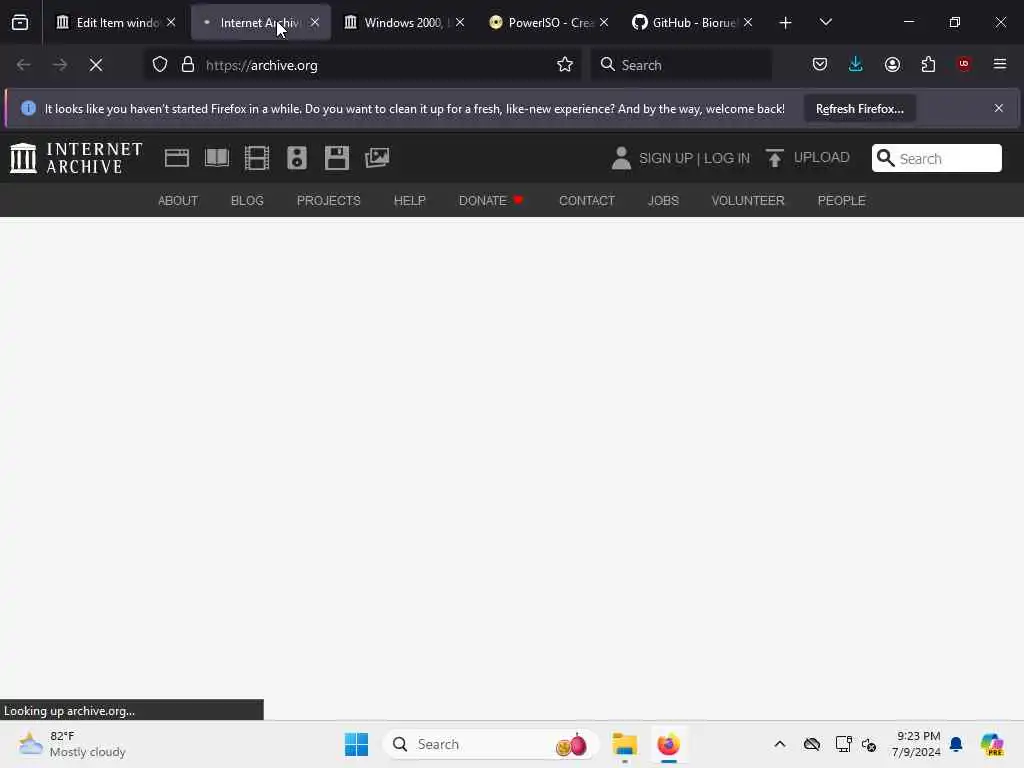
Task: Close the Internet Archive tab
Action: [315, 22]
